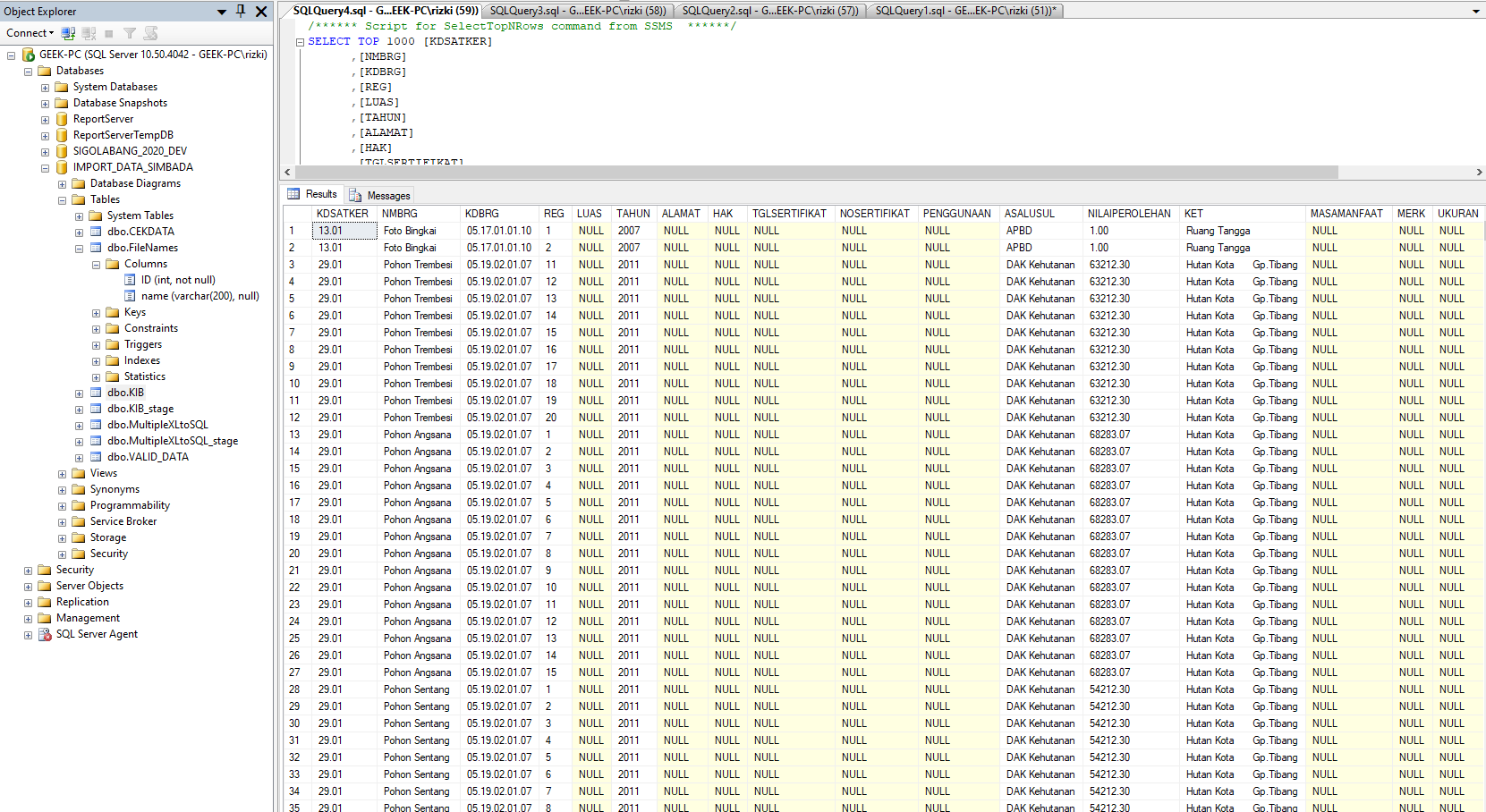Collapse the Databases node

coord(28,72)
